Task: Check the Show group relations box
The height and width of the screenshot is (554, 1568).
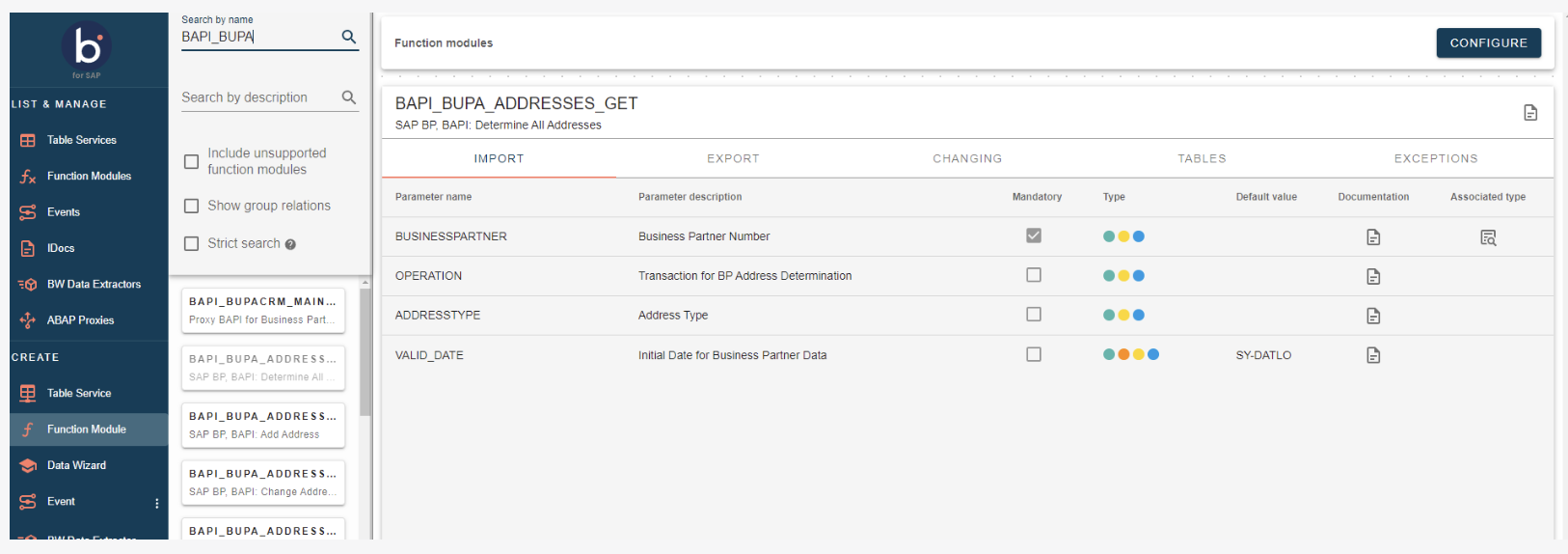Action: (x=192, y=206)
